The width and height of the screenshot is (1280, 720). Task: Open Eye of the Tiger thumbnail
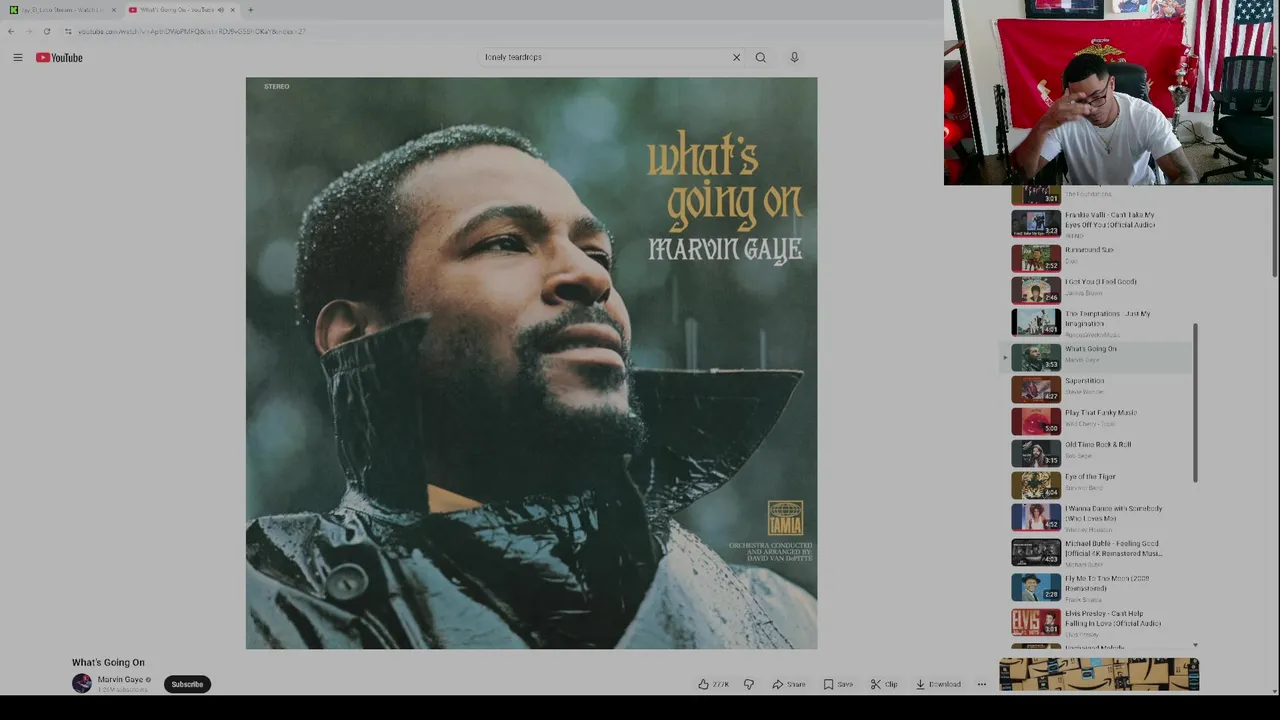[1036, 484]
